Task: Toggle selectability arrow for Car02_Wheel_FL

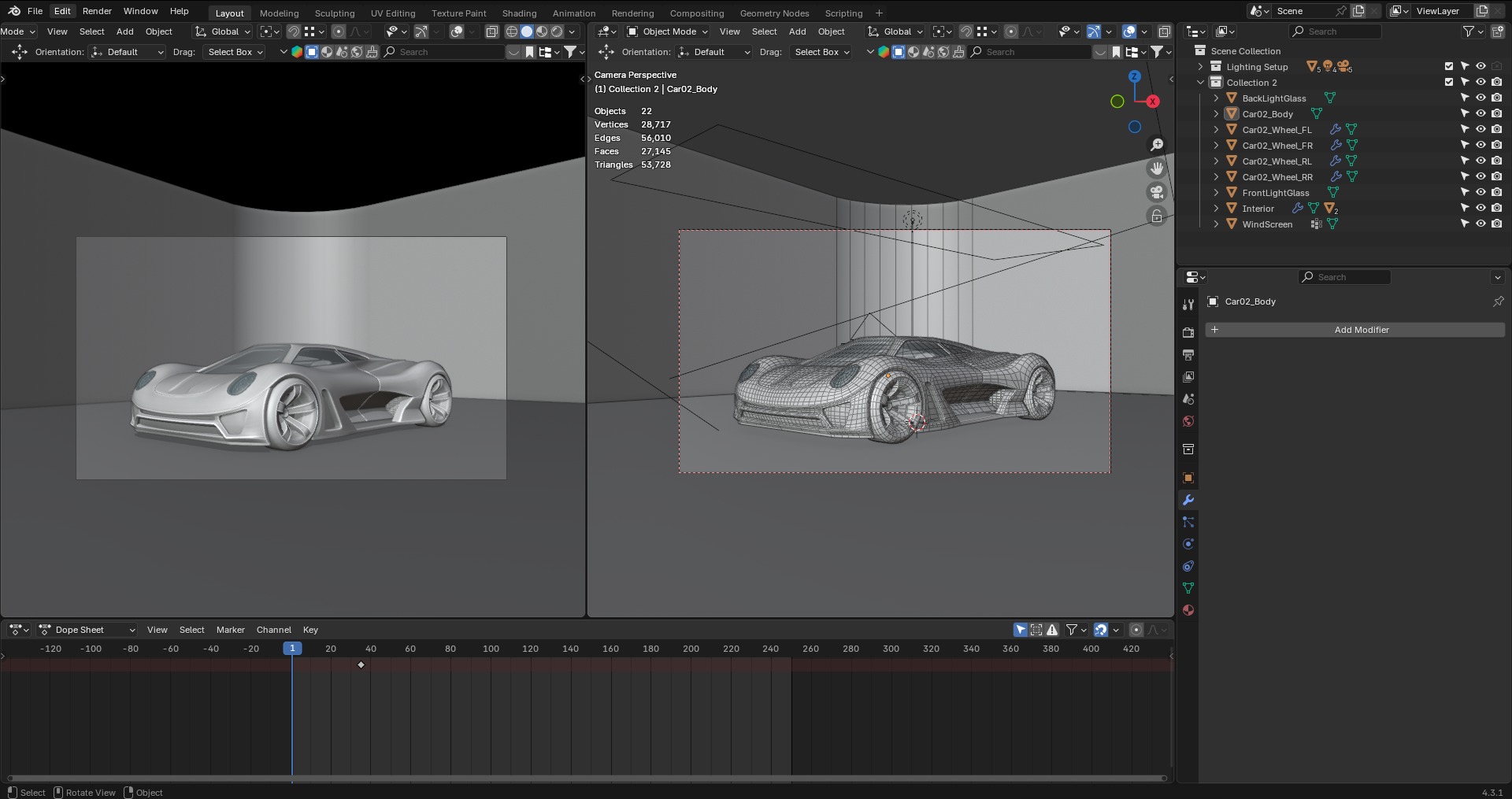Action: point(1465,129)
